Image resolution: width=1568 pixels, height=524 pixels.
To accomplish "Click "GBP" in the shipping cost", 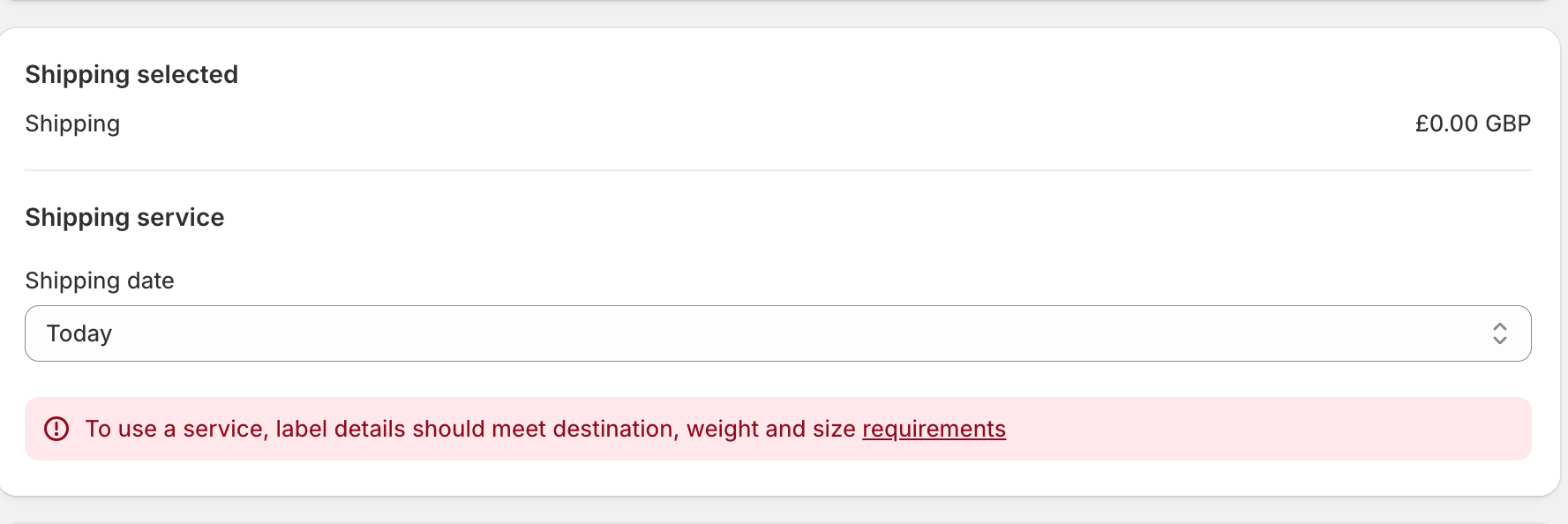I will pos(1508,124).
